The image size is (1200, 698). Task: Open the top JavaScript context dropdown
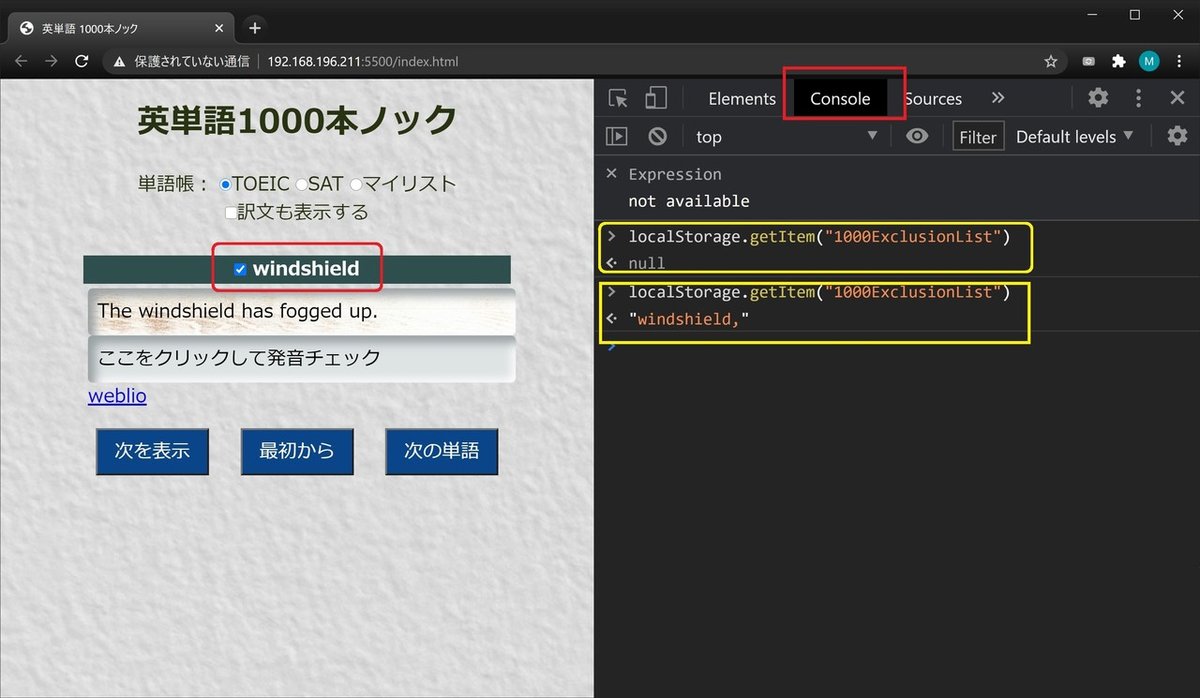click(x=786, y=136)
